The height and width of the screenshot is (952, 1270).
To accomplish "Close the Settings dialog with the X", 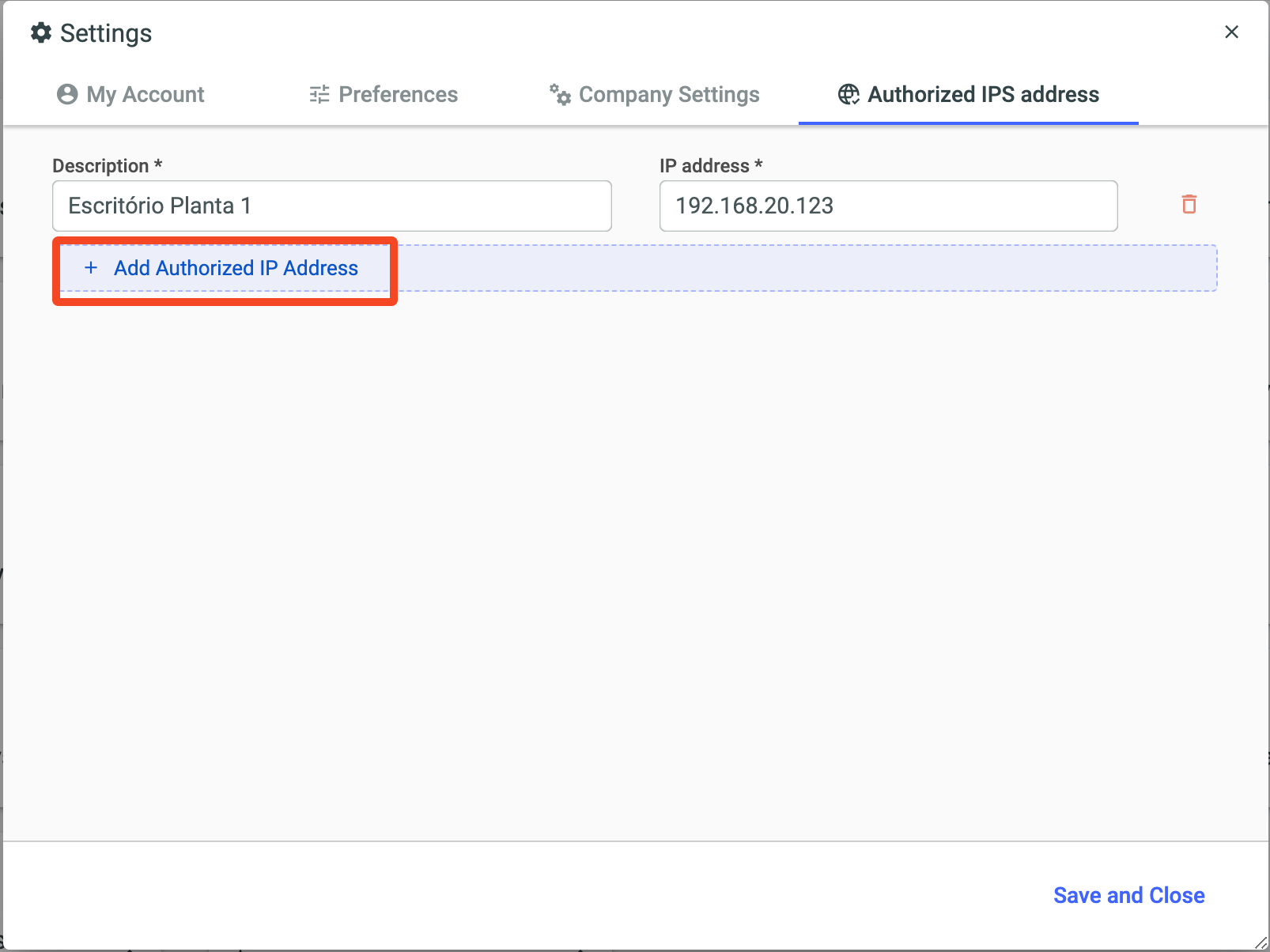I will pyautogui.click(x=1231, y=32).
